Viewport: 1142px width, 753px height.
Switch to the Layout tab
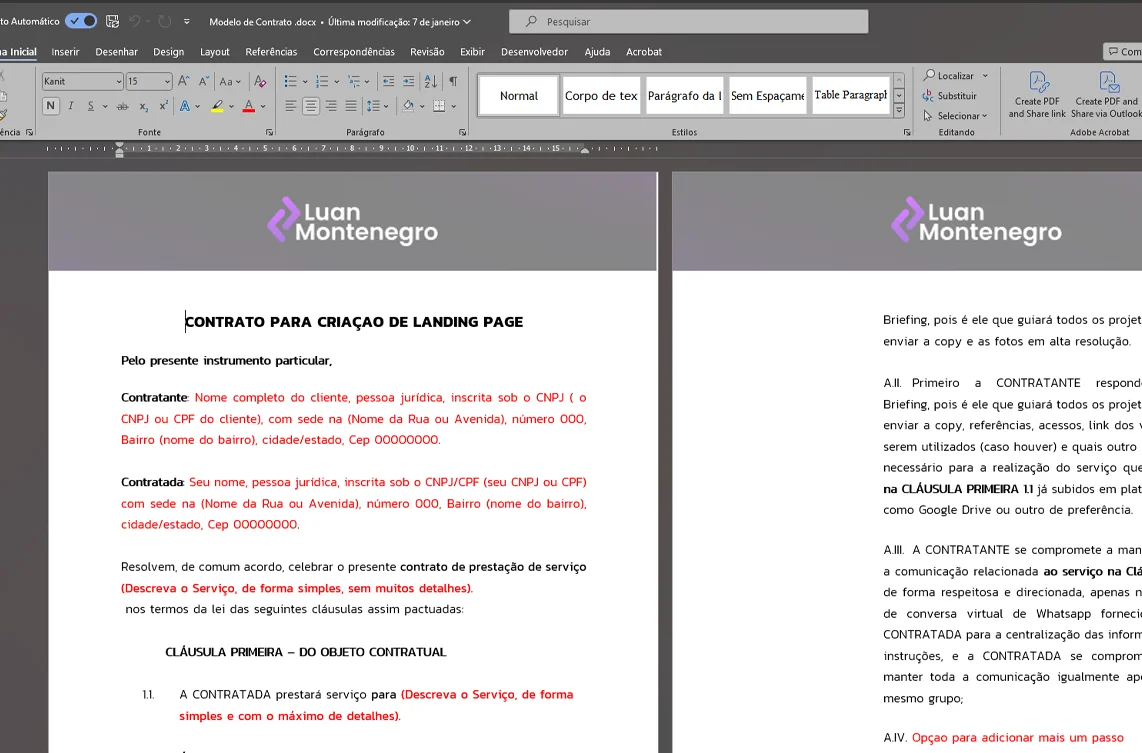coord(215,52)
